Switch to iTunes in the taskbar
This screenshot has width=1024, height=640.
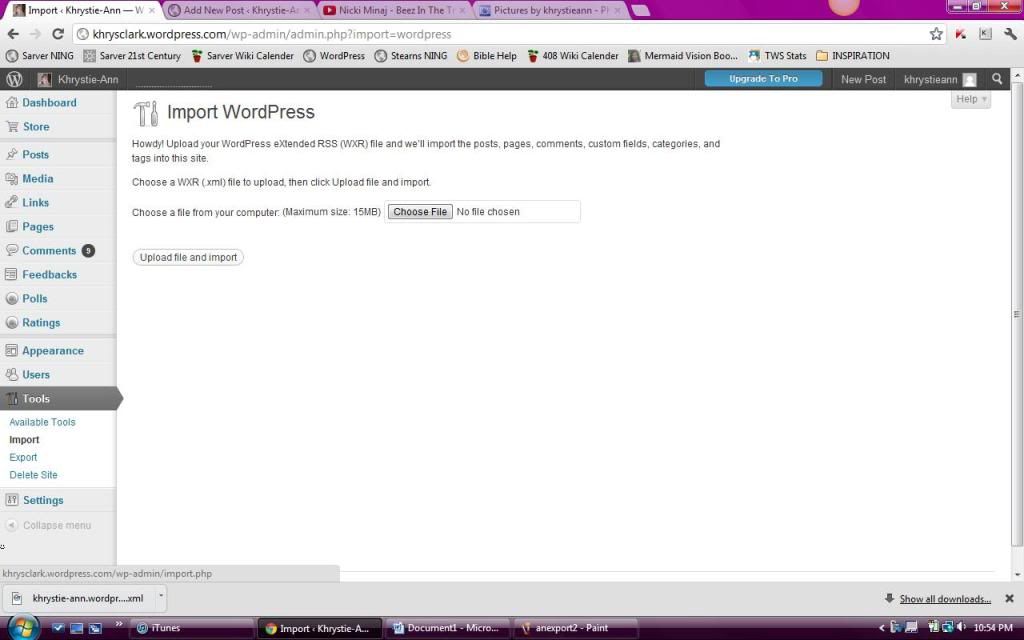[x=192, y=628]
